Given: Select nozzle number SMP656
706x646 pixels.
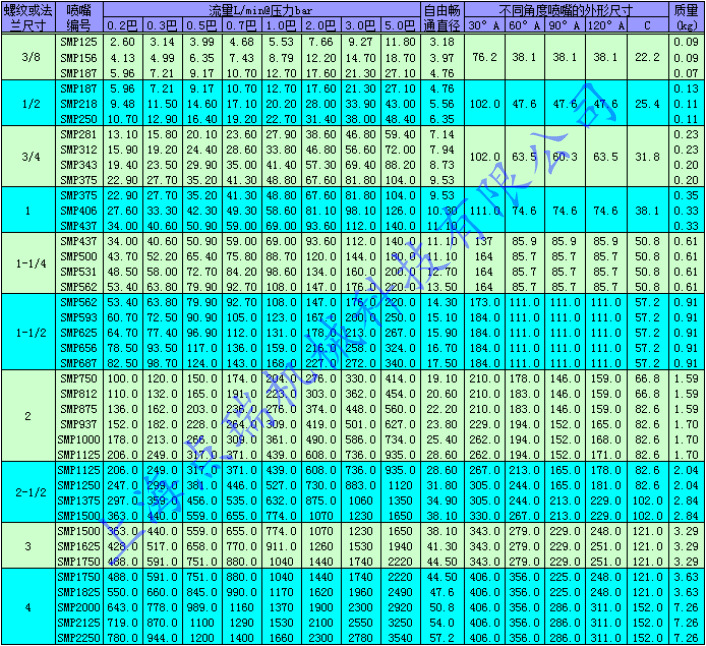Looking at the screenshot, I should (79, 348).
